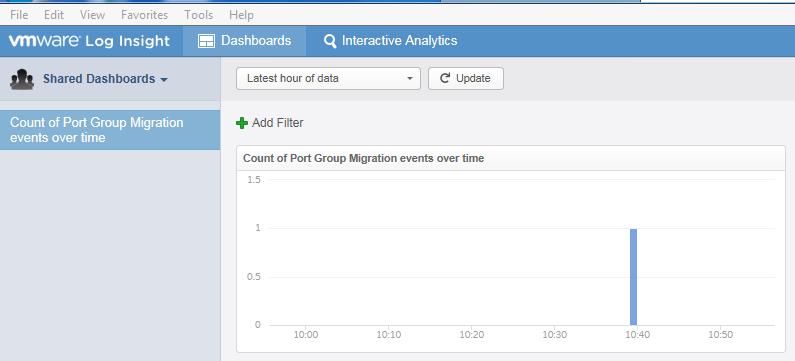795x361 pixels.
Task: Click the Dashboards grid icon
Action: [206, 41]
